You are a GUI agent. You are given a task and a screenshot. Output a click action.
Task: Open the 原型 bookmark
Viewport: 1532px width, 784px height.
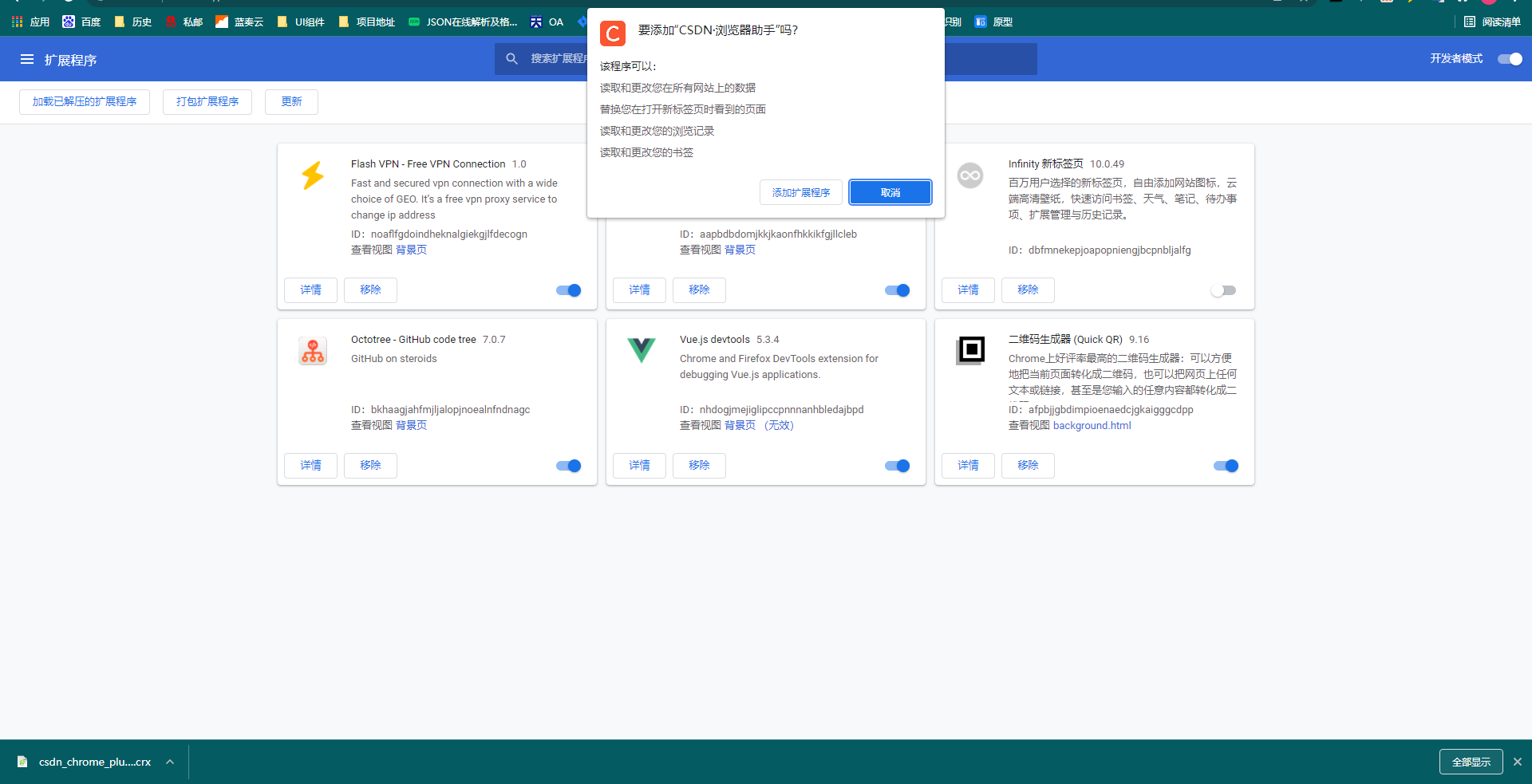click(x=993, y=22)
